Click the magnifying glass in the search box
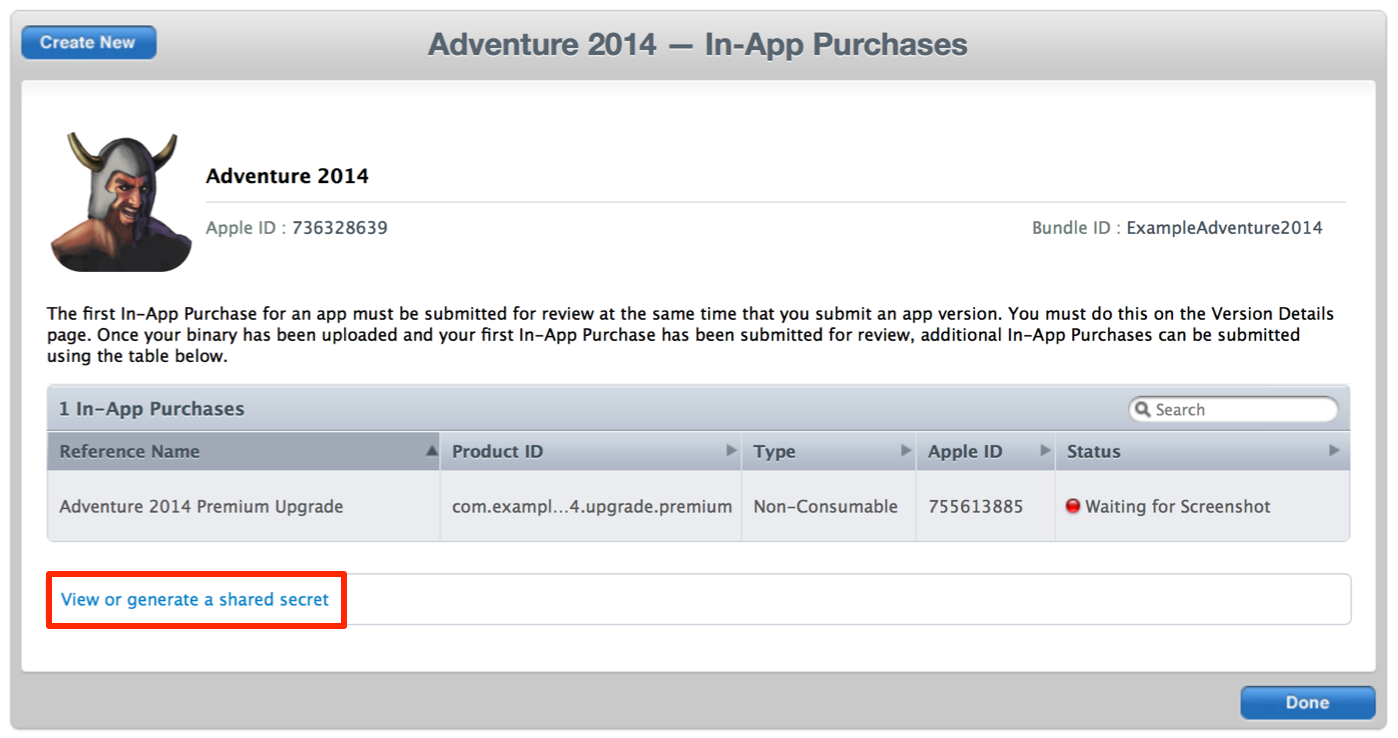This screenshot has height=738, width=1398. (1143, 410)
